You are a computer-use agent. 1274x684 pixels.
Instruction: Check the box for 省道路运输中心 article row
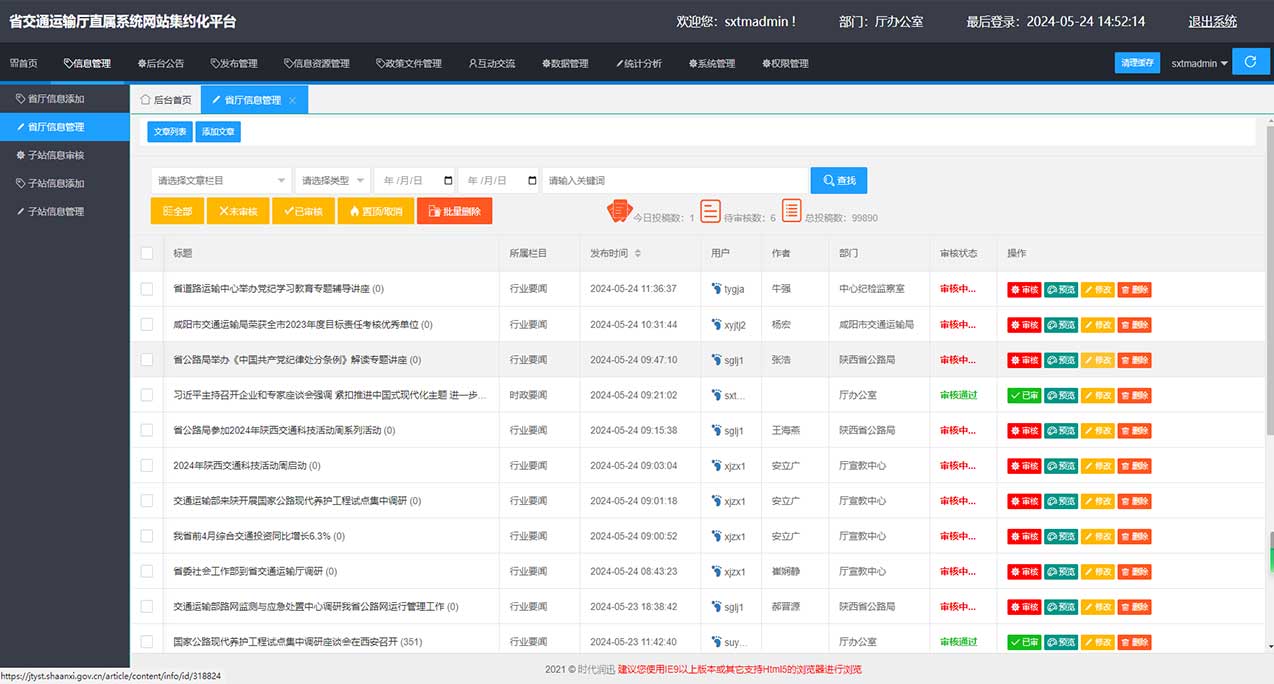(147, 289)
